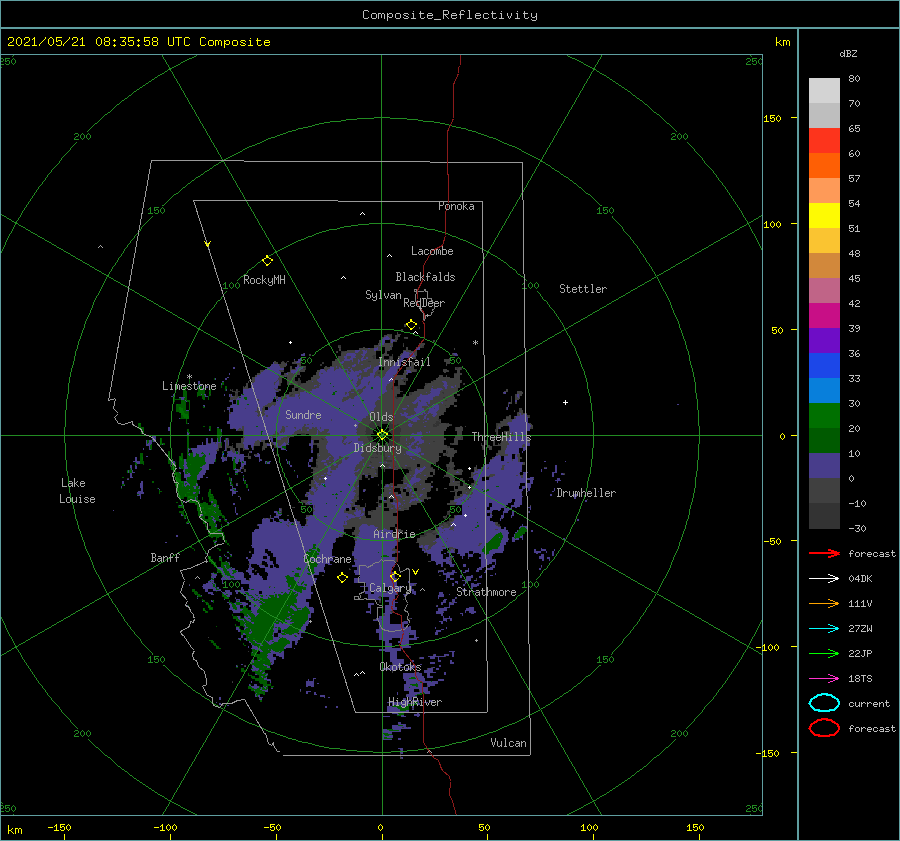Click the Ponoka city label
Screen dimensions: 900x841
[456, 206]
